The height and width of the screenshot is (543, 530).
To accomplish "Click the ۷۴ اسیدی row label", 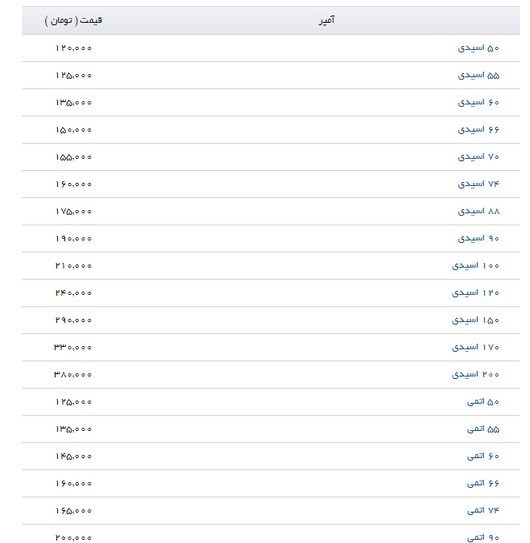I will tap(478, 184).
